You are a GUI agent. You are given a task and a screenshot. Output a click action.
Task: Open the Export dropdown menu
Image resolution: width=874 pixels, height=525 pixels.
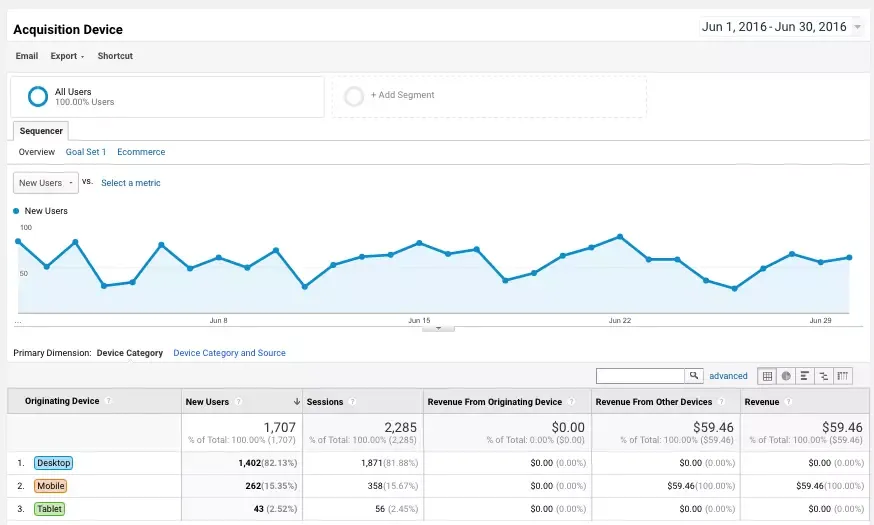(x=67, y=56)
